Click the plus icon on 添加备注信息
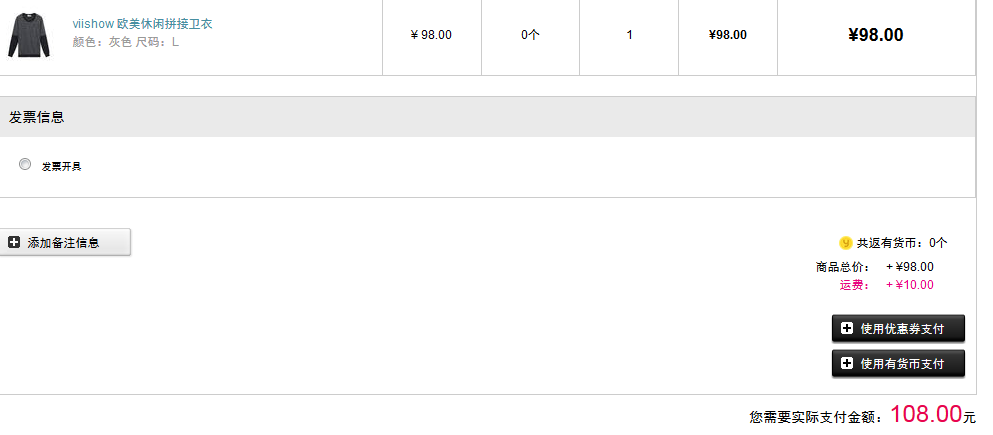 click(14, 242)
